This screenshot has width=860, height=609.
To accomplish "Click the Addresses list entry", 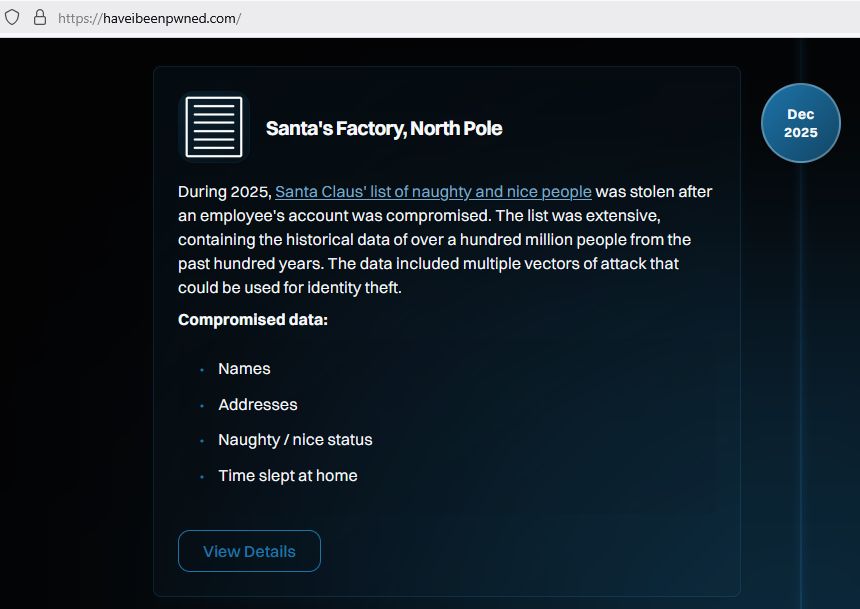I will [257, 405].
